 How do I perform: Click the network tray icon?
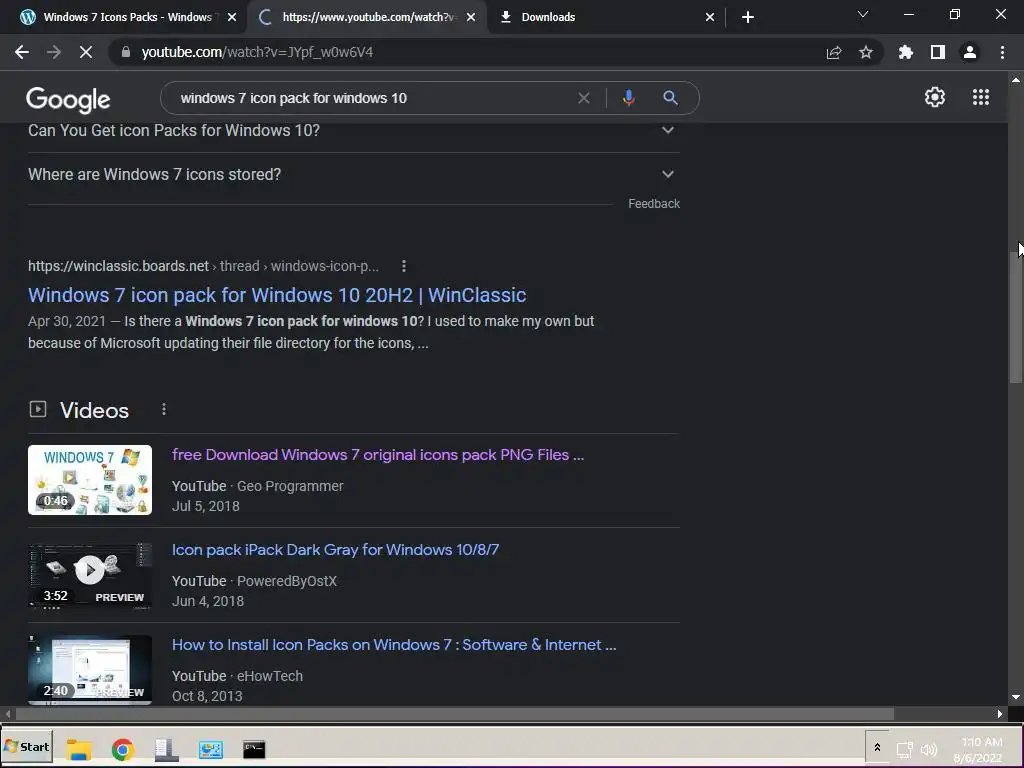point(904,749)
